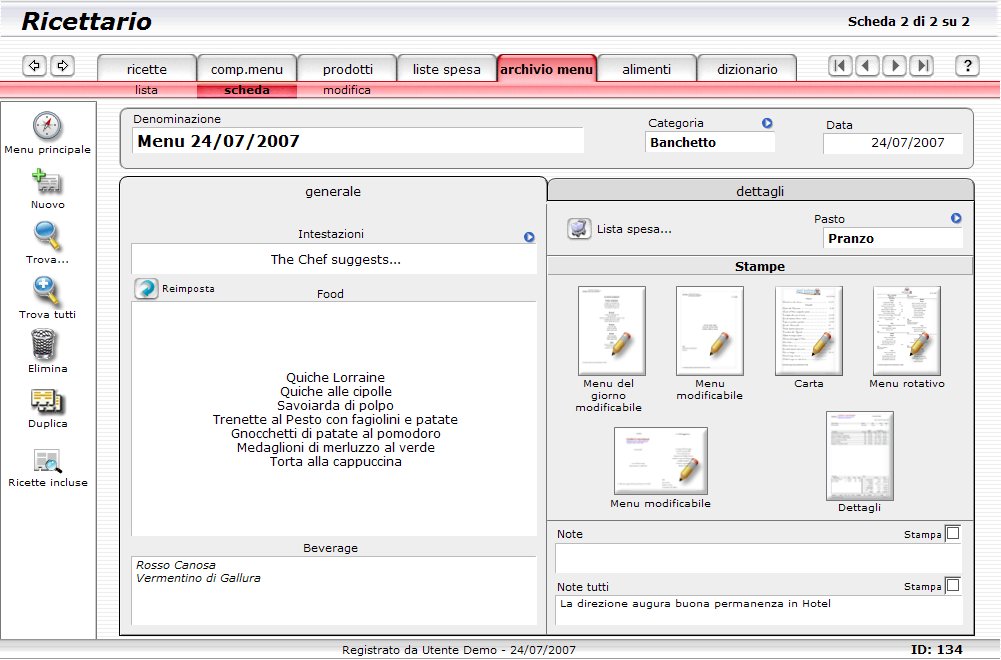Click the Categoria field Banchetto
Screen dimensions: 1001x660
point(710,142)
